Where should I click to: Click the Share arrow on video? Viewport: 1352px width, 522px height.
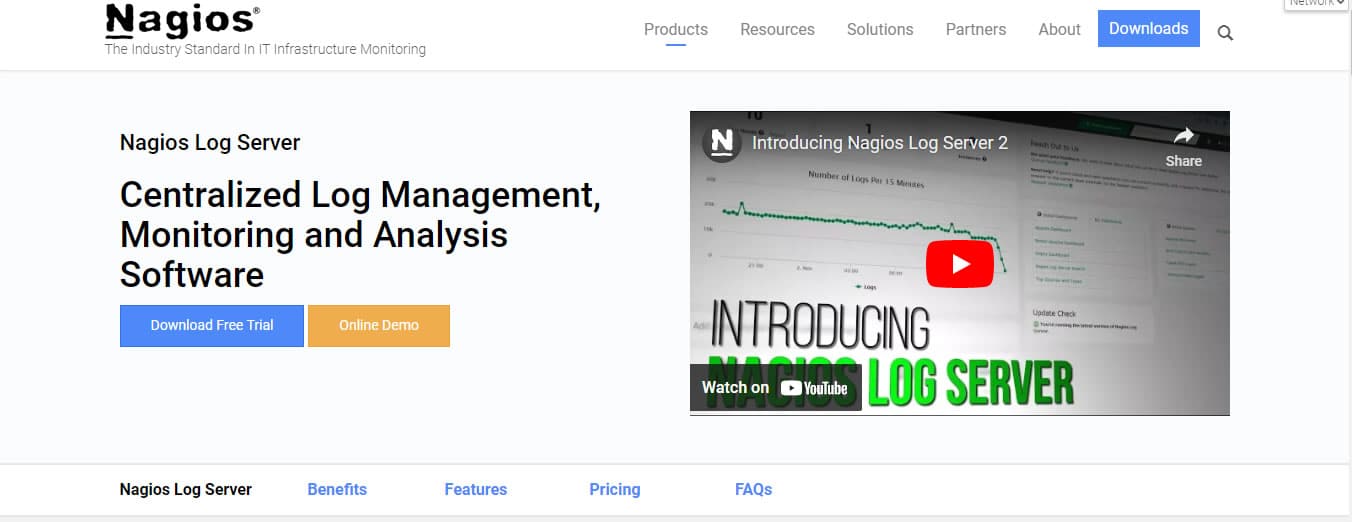click(1183, 146)
